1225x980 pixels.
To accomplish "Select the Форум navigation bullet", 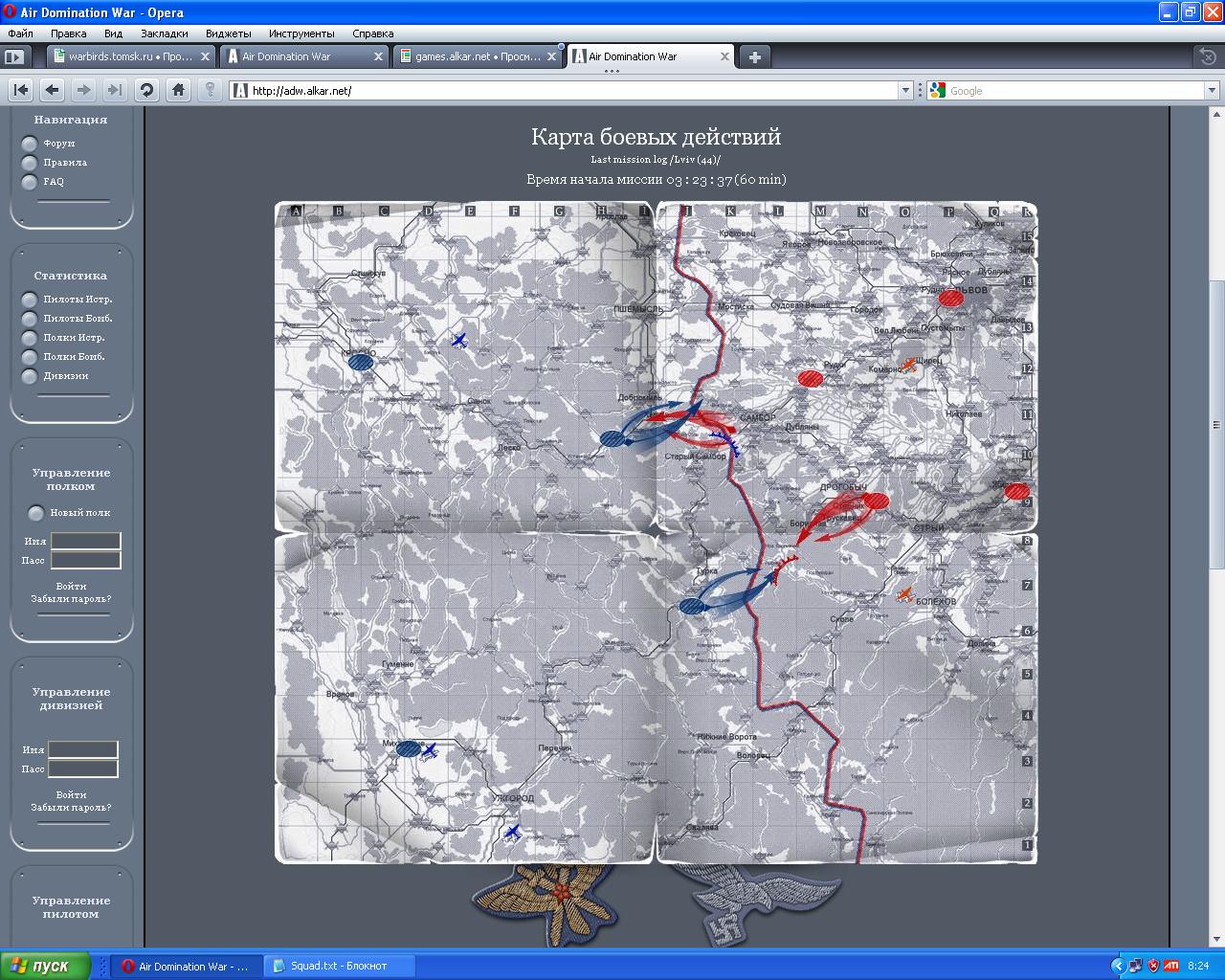I will [x=30, y=144].
